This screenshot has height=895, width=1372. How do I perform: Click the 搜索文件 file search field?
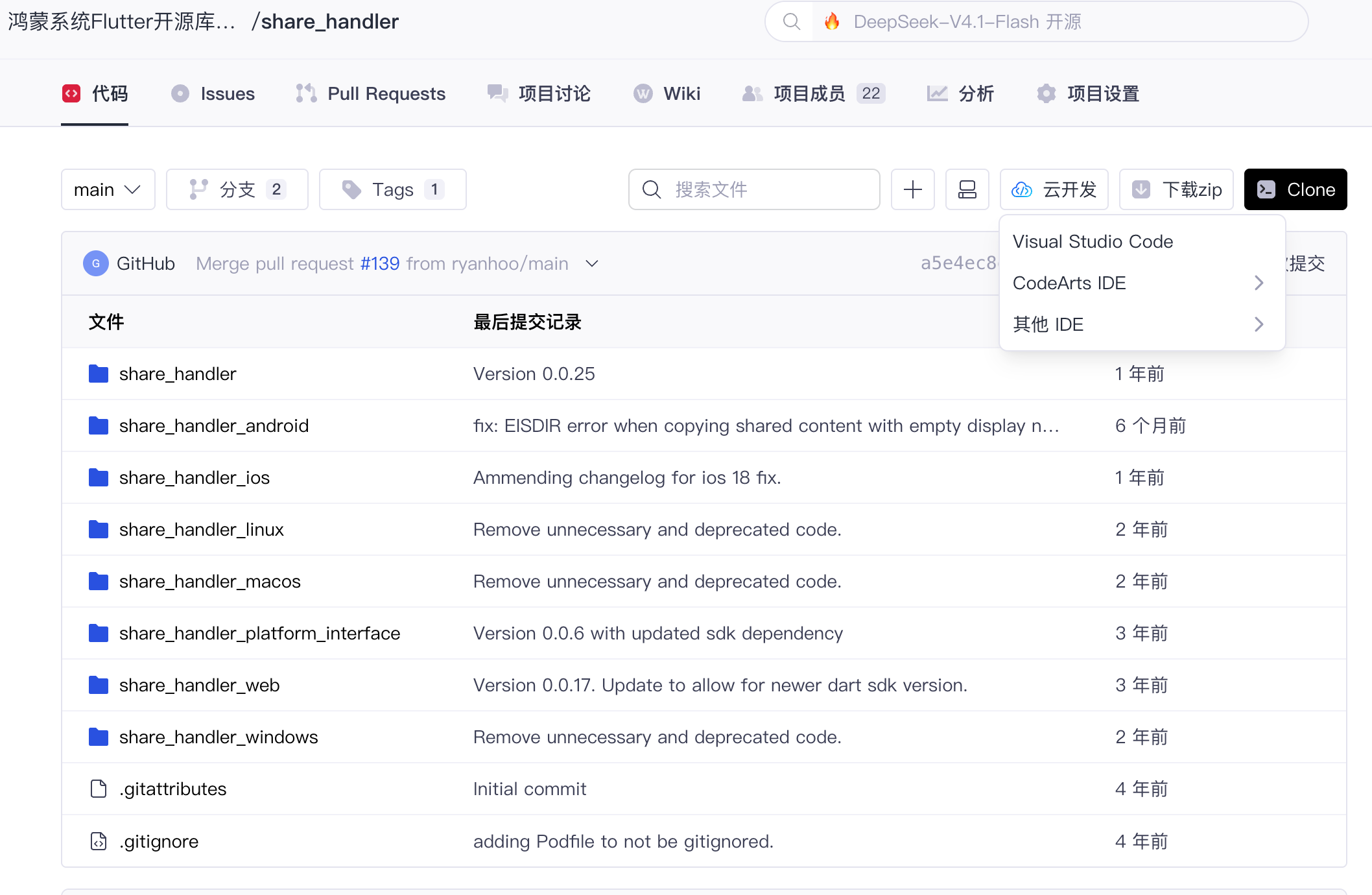[x=754, y=189]
